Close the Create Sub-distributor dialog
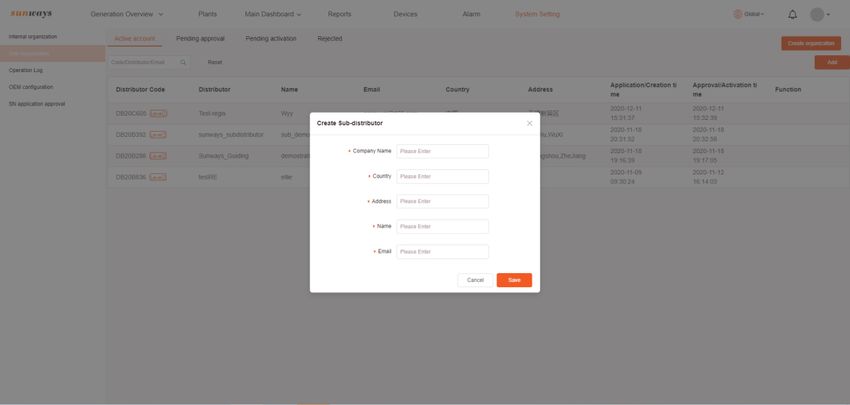The image size is (850, 405). click(530, 123)
